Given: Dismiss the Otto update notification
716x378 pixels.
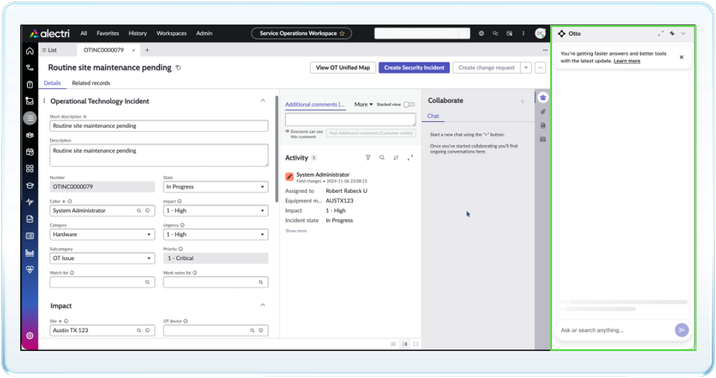Looking at the screenshot, I should tap(681, 57).
